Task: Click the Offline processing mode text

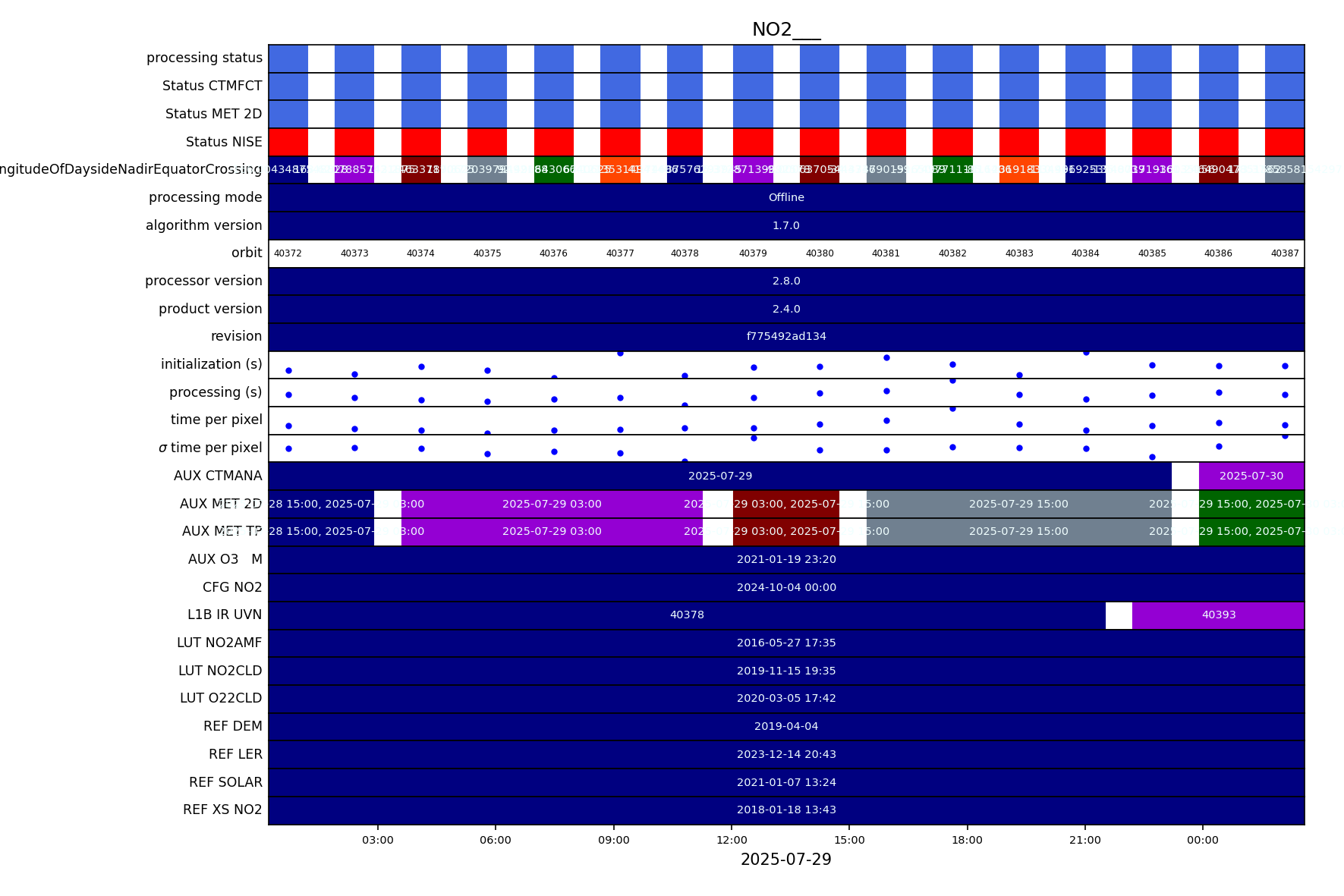Action: coord(785,198)
